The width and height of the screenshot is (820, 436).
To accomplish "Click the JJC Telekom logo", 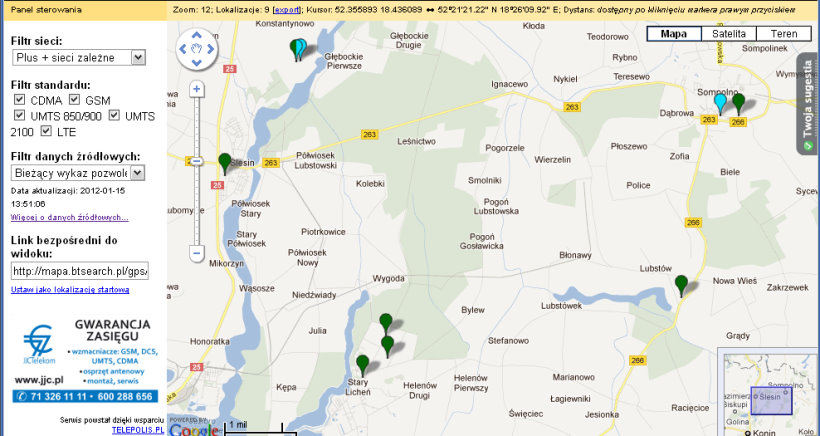I will [39, 344].
